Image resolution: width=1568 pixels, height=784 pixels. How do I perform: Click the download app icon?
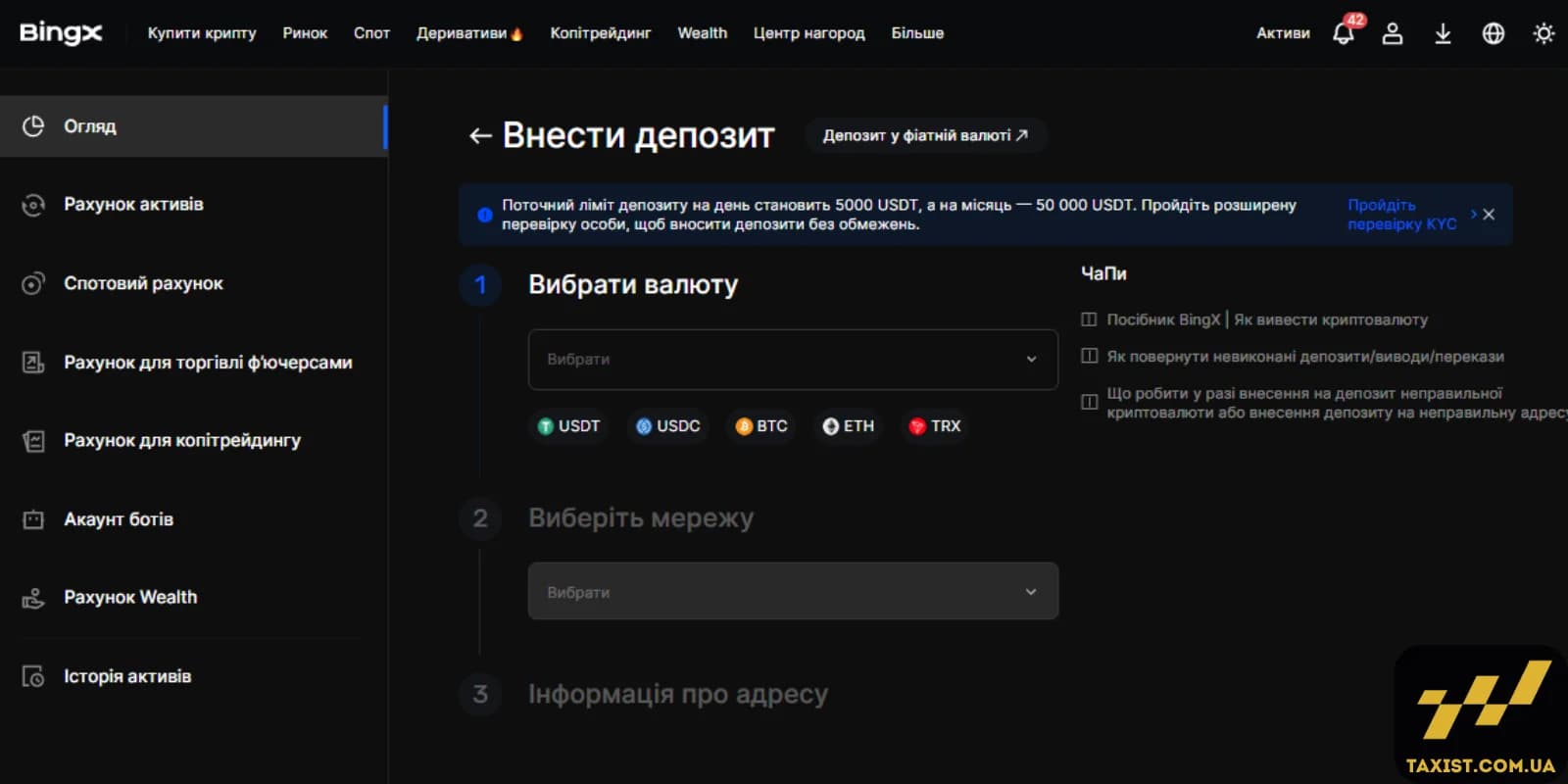[1443, 33]
